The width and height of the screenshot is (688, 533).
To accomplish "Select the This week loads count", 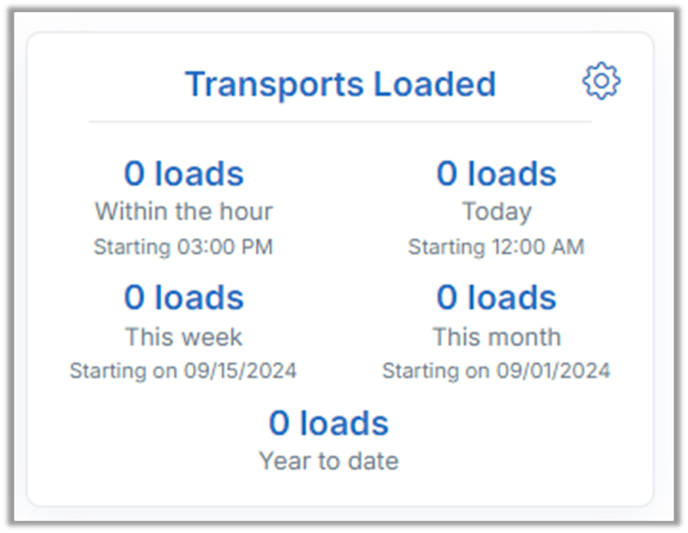I will click(183, 297).
